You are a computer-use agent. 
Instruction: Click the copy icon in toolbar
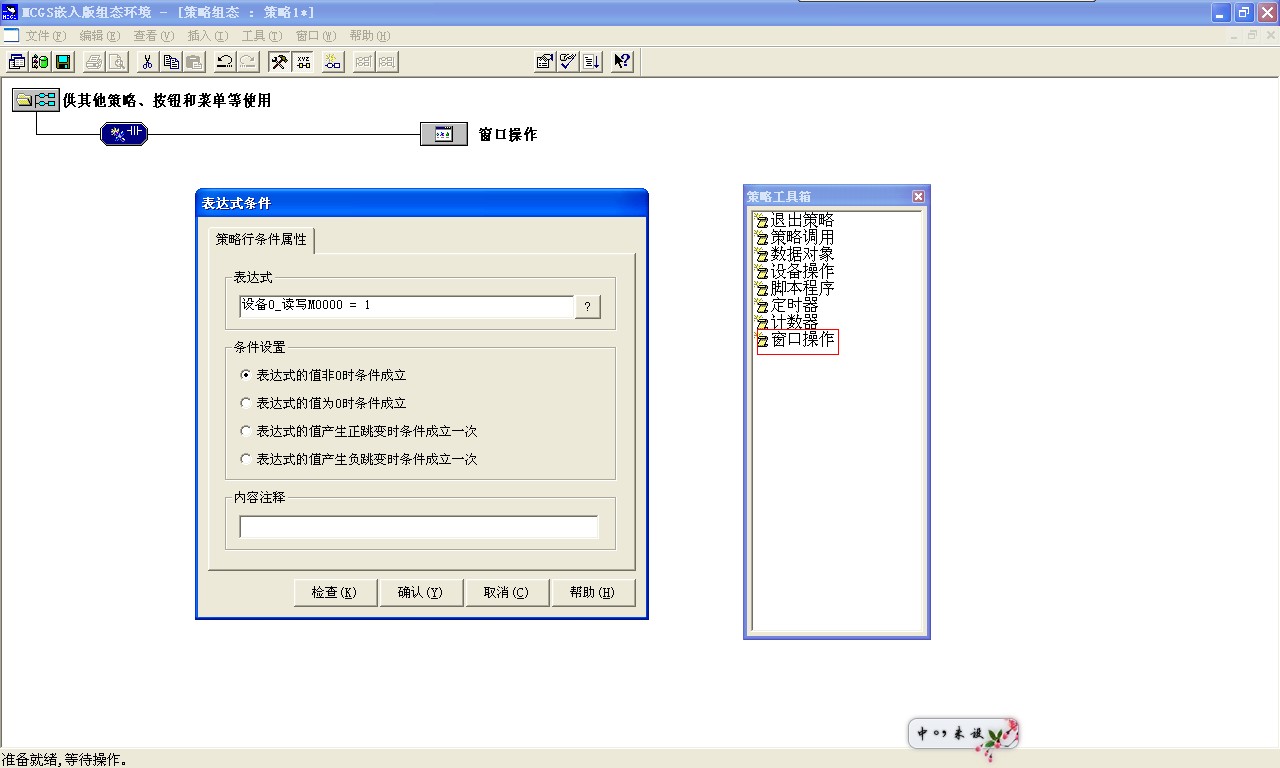[171, 62]
